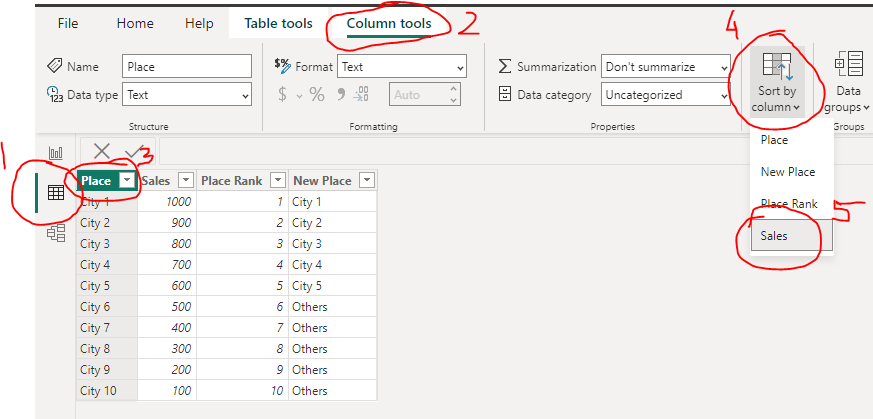The width and height of the screenshot is (873, 419).
Task: Switch to the Home tab
Action: [x=135, y=23]
